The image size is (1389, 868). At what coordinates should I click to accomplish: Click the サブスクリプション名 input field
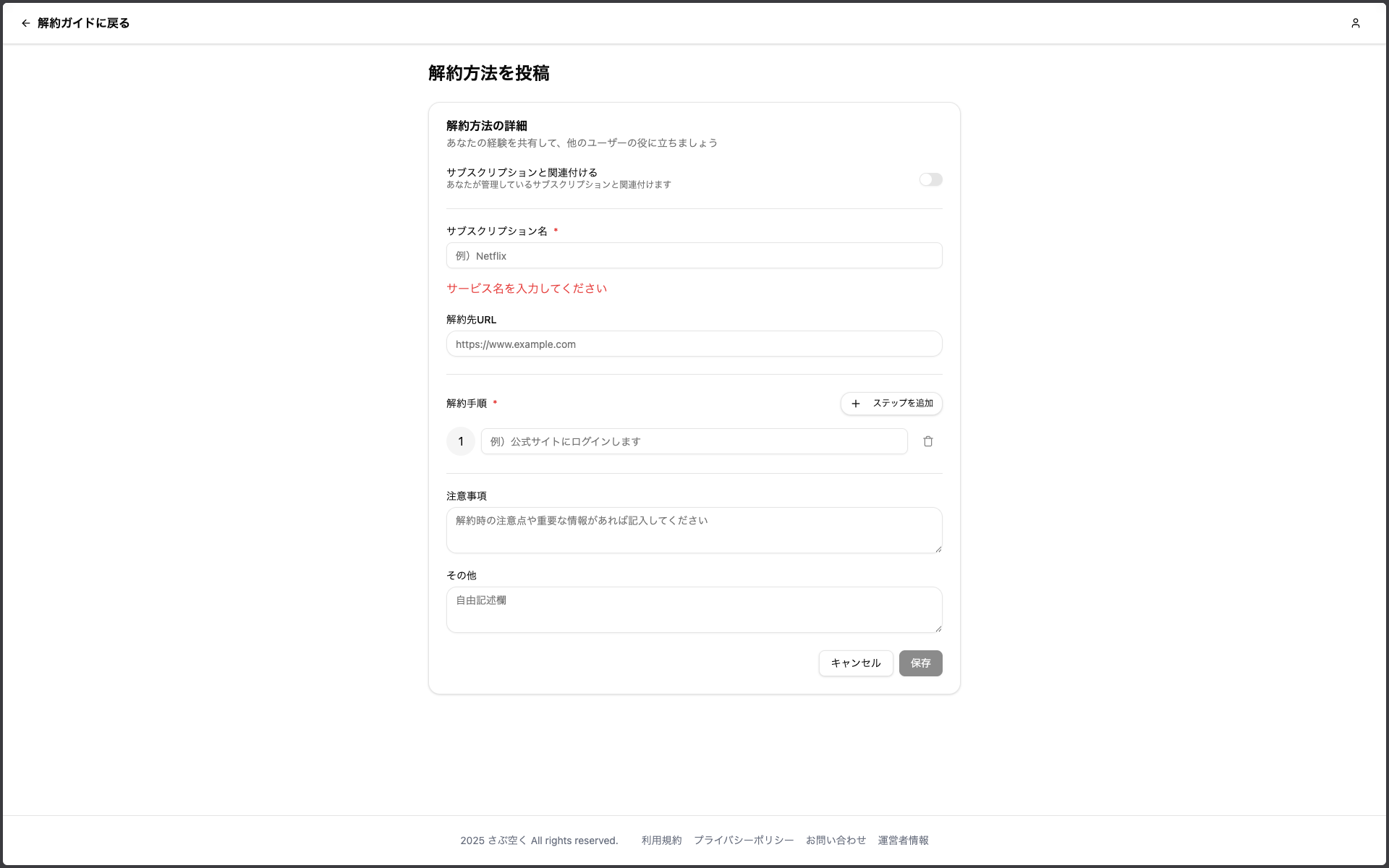693,255
